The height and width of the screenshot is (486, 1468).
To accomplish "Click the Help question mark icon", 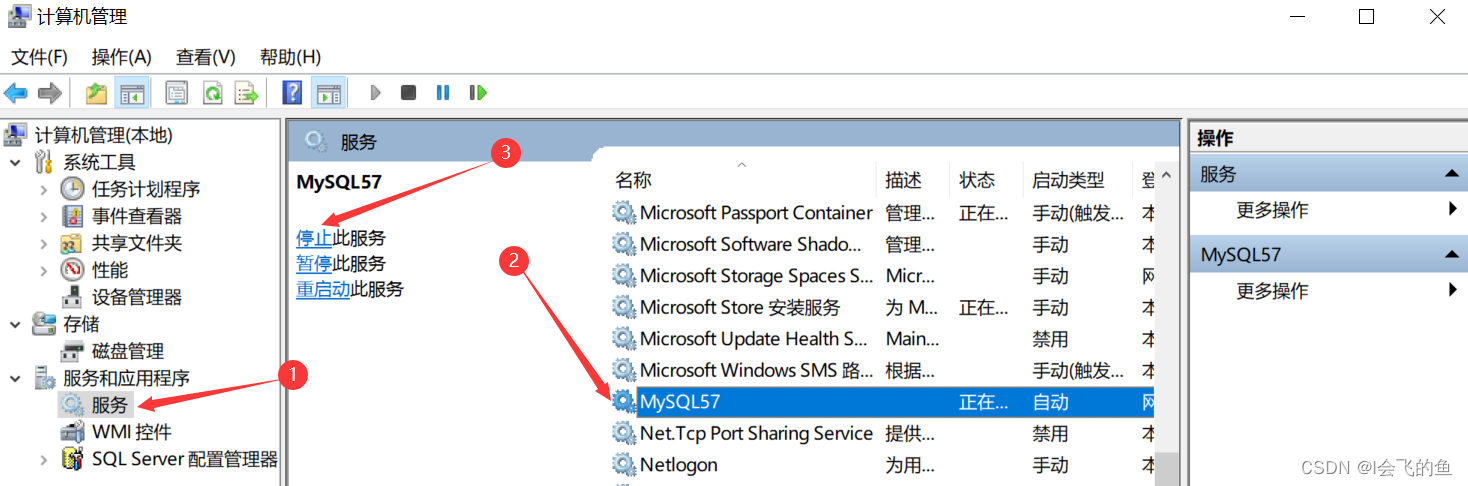I will [292, 93].
